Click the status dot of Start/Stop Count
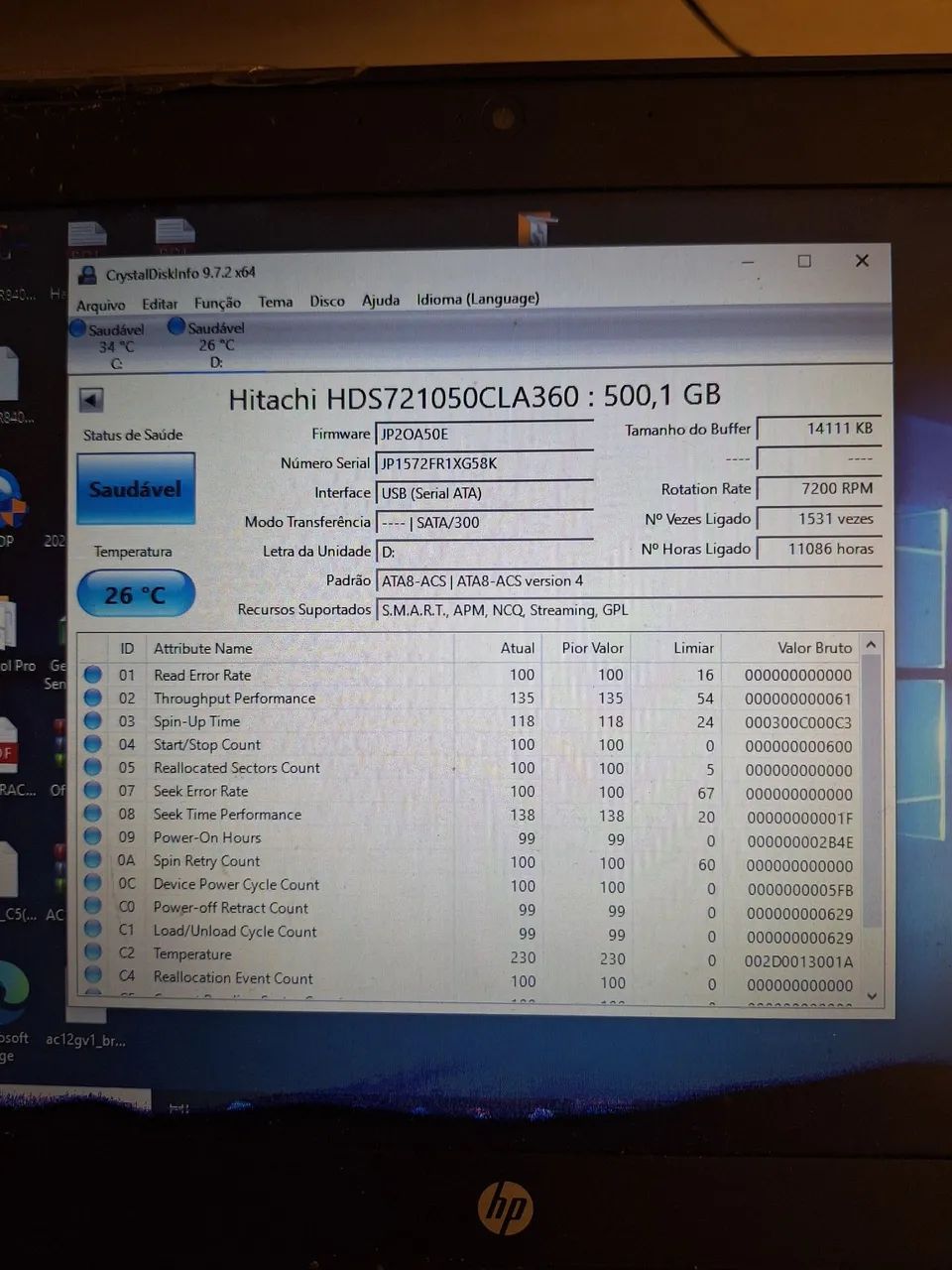The width and height of the screenshot is (952, 1270). click(93, 743)
